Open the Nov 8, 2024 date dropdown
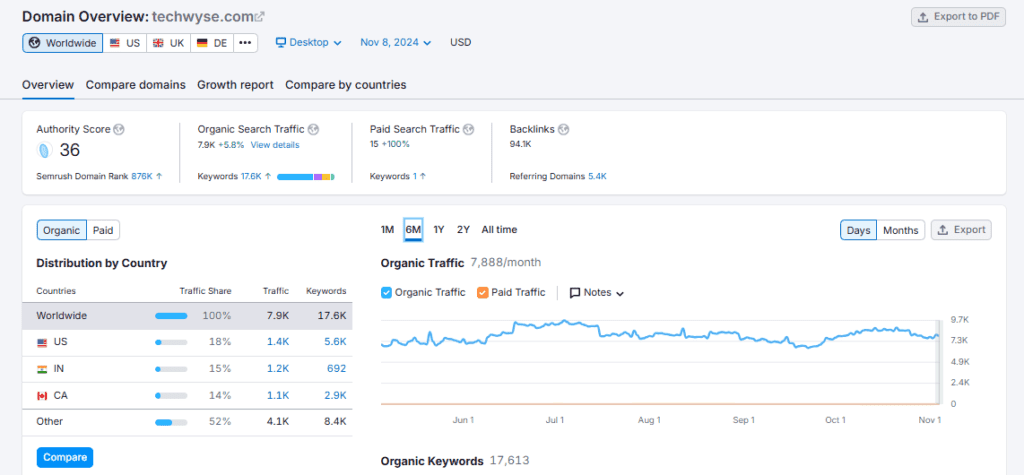 pyautogui.click(x=396, y=43)
